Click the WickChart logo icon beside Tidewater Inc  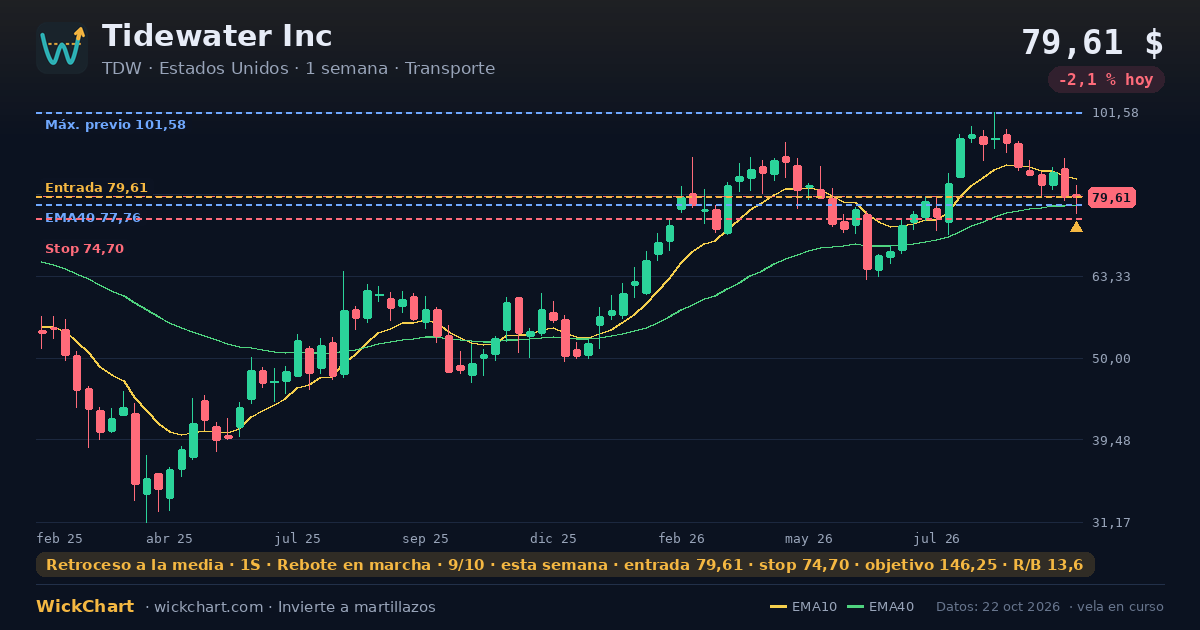point(62,48)
